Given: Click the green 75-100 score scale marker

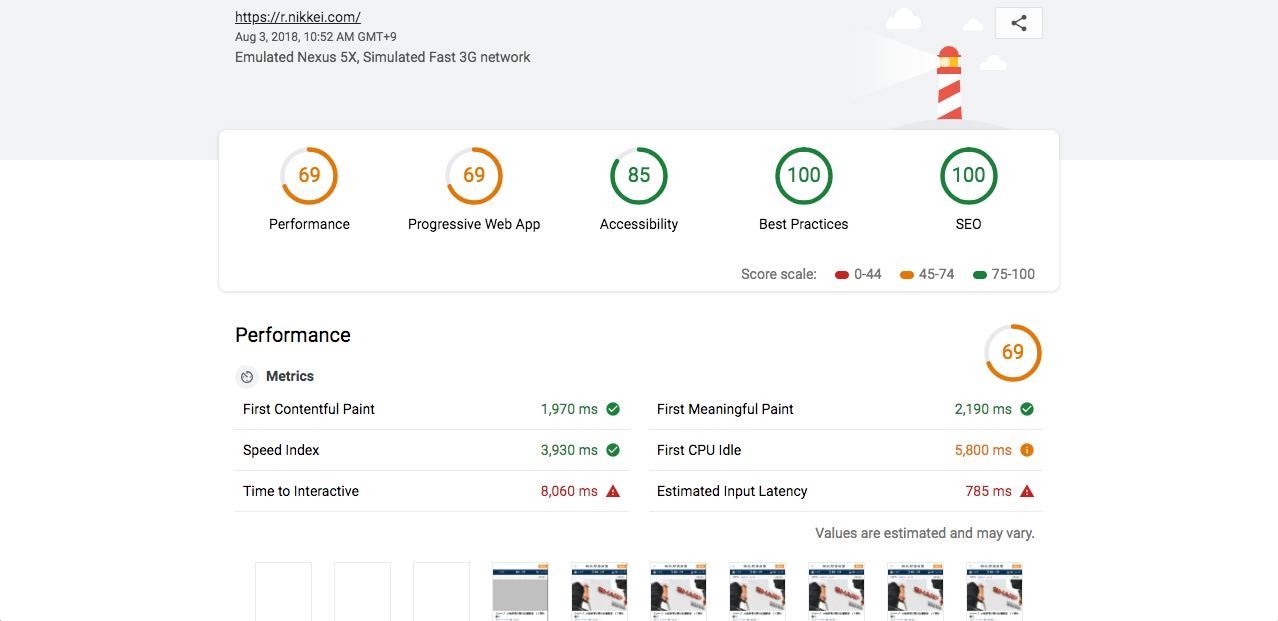Looking at the screenshot, I should [980, 274].
